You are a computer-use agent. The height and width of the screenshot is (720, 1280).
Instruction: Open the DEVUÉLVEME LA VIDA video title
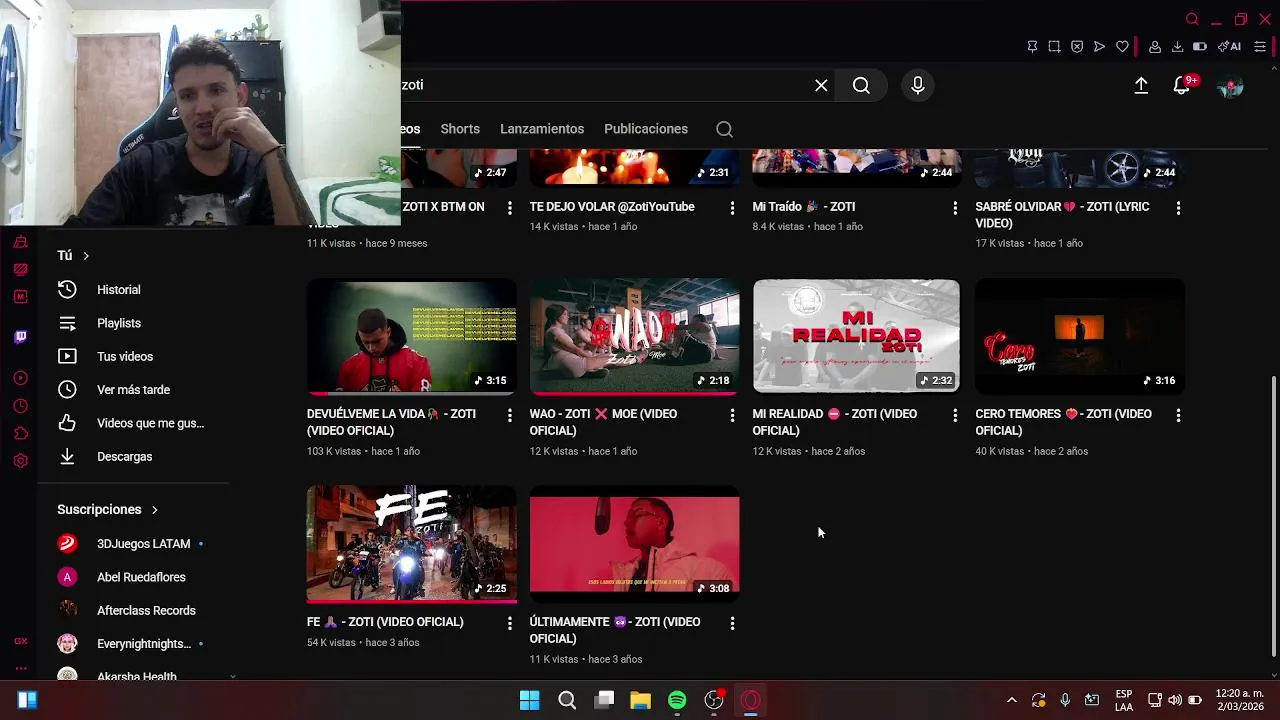tap(391, 422)
